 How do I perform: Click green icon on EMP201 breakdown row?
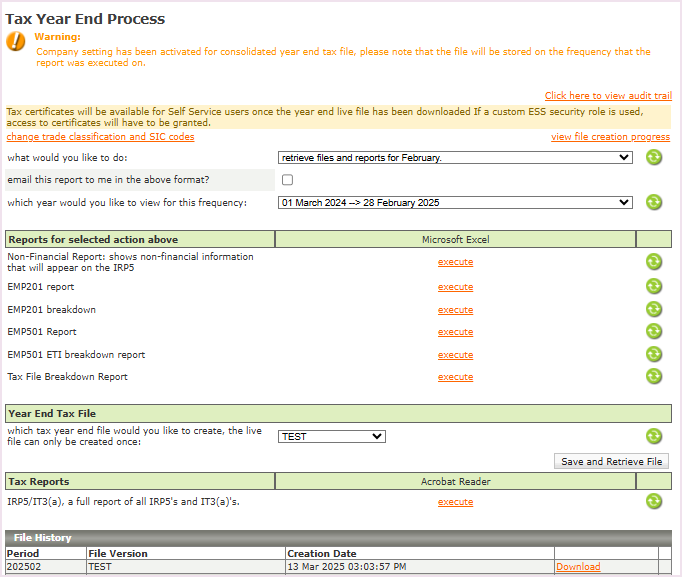tap(654, 310)
